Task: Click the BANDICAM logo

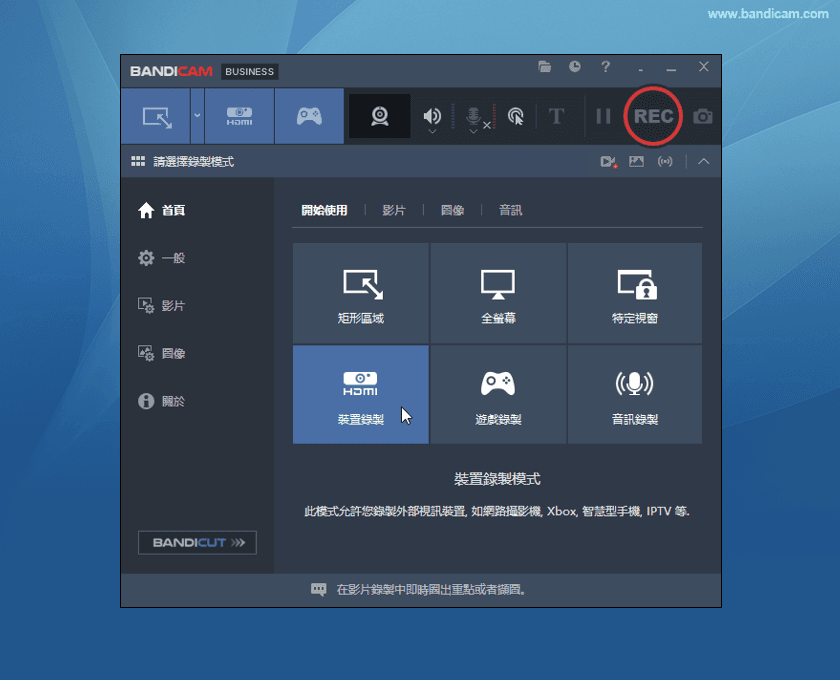Action: [171, 71]
